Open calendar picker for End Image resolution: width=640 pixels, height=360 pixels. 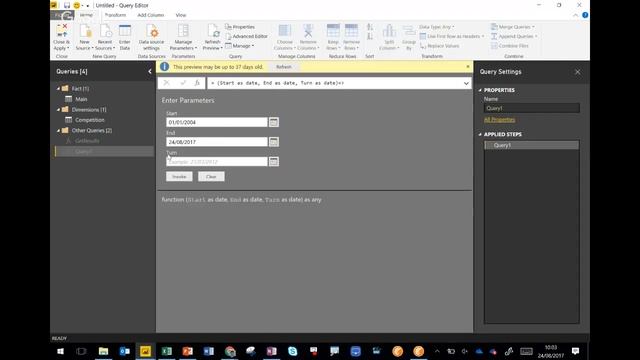[274, 142]
